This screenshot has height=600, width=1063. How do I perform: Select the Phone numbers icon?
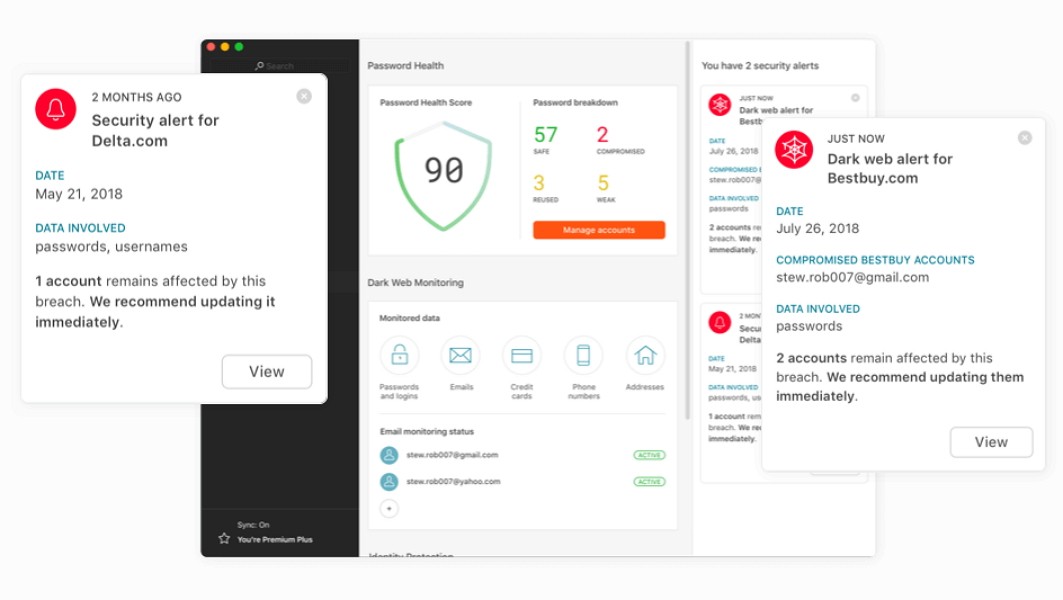[x=583, y=355]
